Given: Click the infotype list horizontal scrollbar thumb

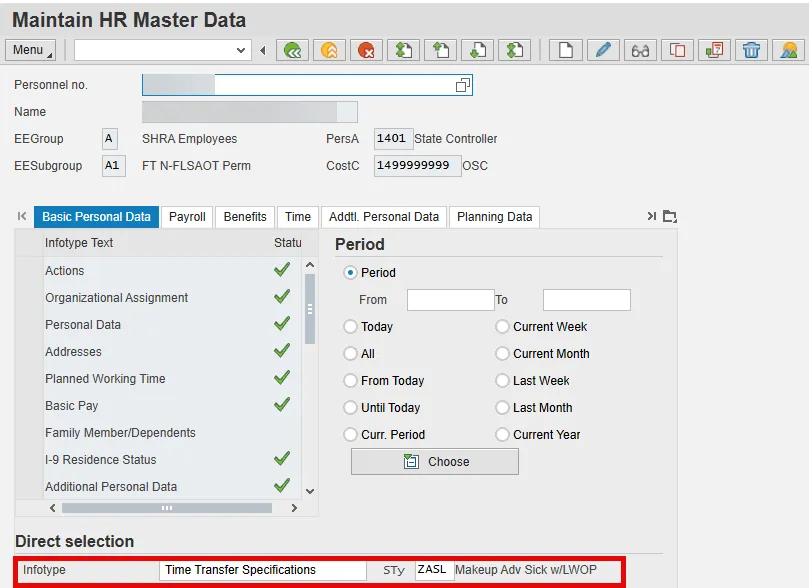Looking at the screenshot, I should [x=167, y=508].
